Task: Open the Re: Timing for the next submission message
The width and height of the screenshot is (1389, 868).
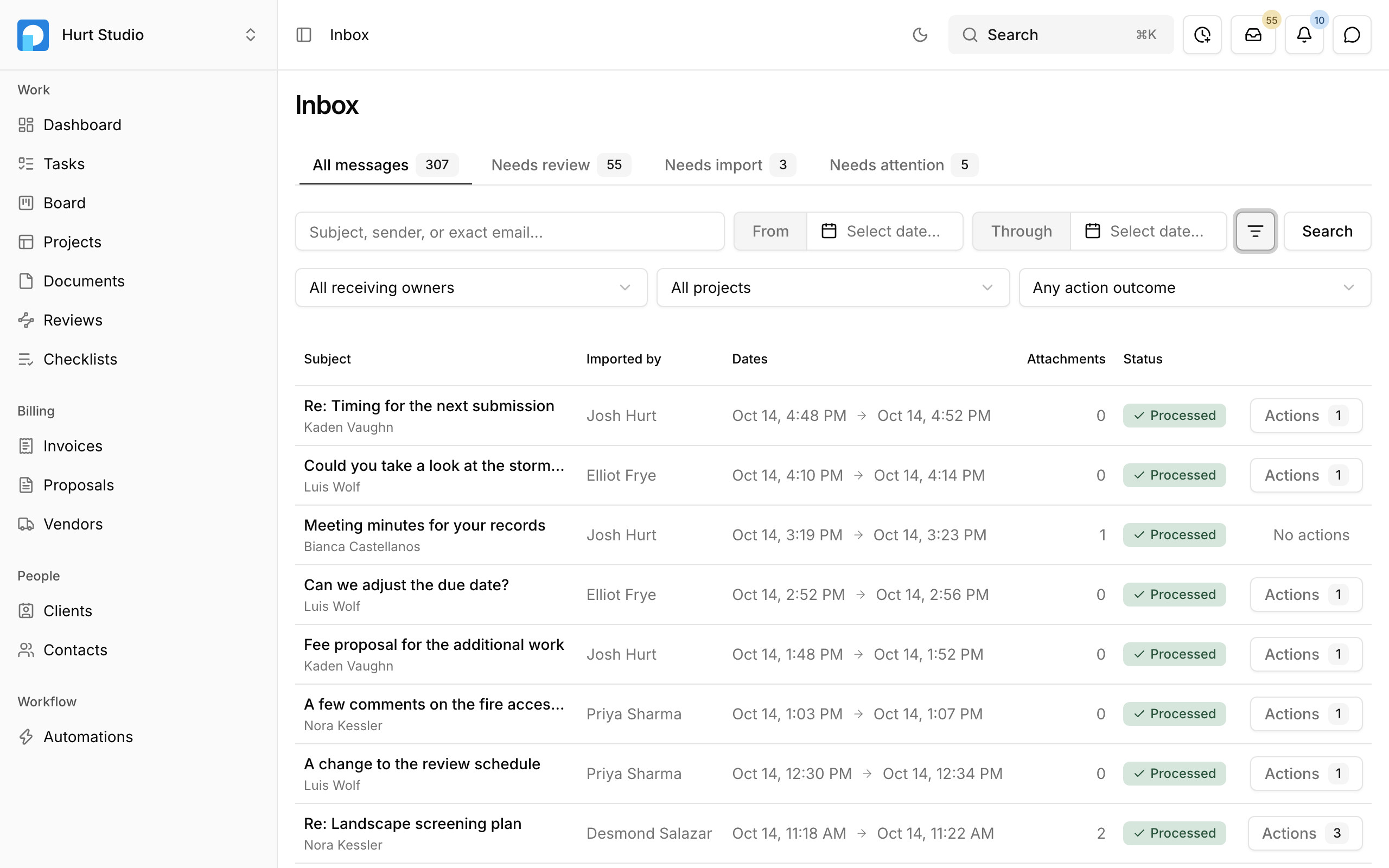Action: (x=429, y=406)
